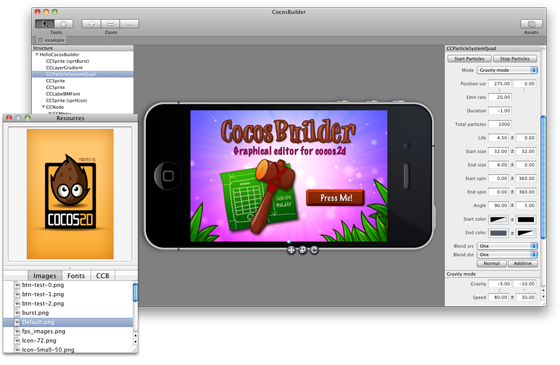Open the Start color swatch
Screen dimensions: 560x365
pyautogui.click(x=498, y=219)
